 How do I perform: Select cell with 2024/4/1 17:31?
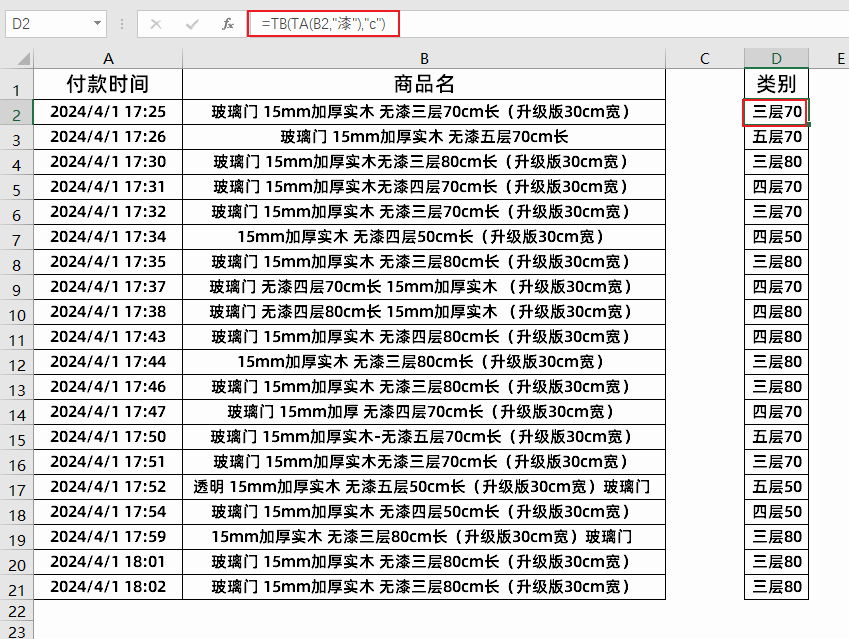click(108, 187)
